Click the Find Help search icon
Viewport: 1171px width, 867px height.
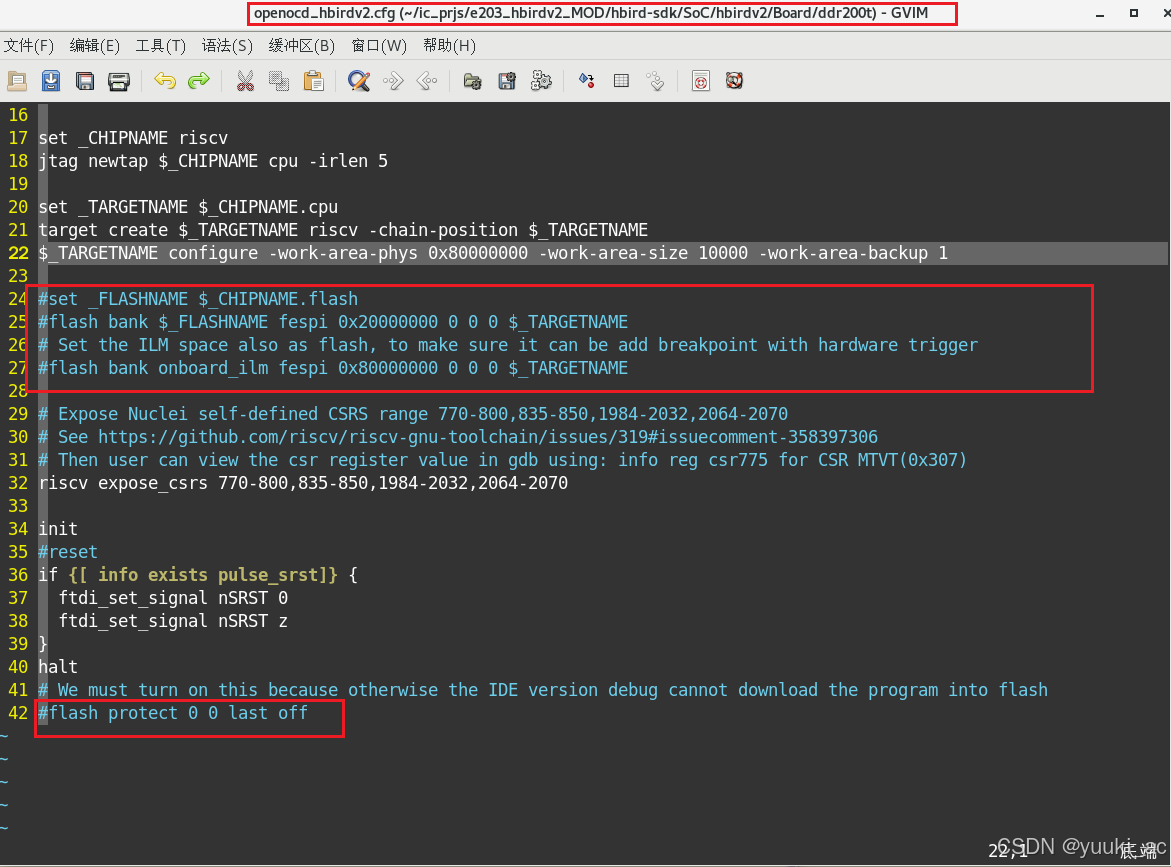735,81
